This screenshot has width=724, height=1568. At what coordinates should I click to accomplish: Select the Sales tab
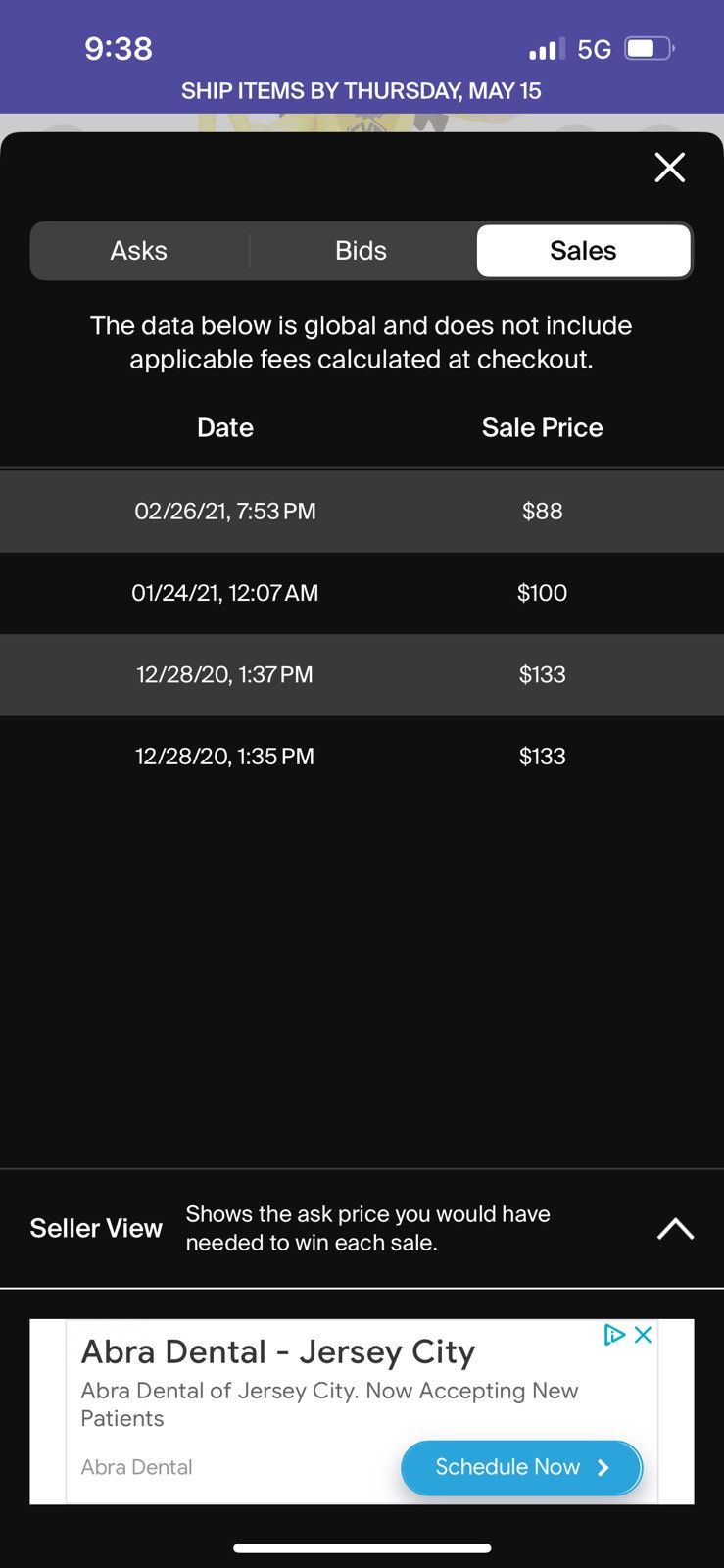[x=583, y=251]
